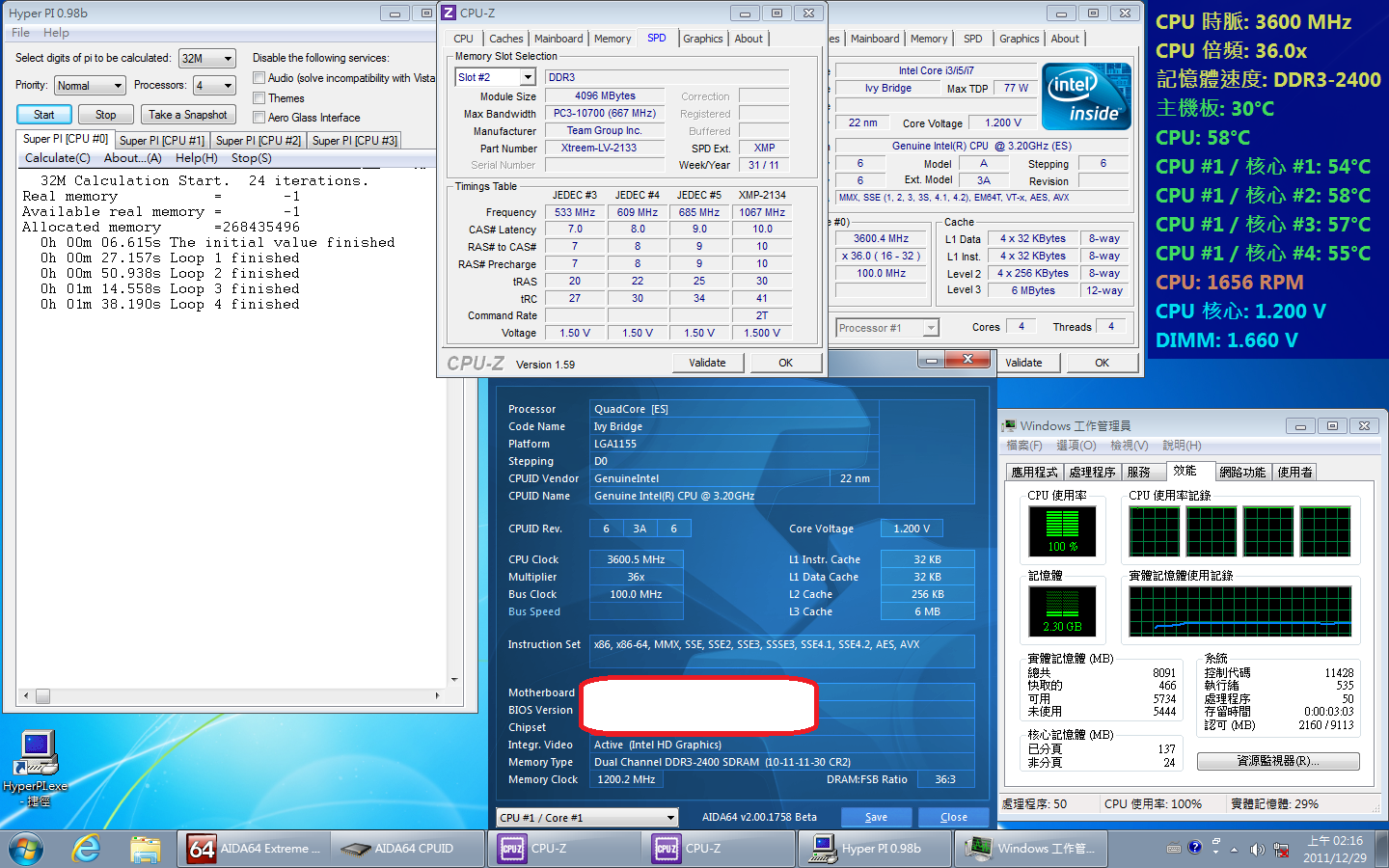The width and height of the screenshot is (1389, 868).
Task: Open the 網路功能 tab in Task Manager
Action: [x=1242, y=473]
